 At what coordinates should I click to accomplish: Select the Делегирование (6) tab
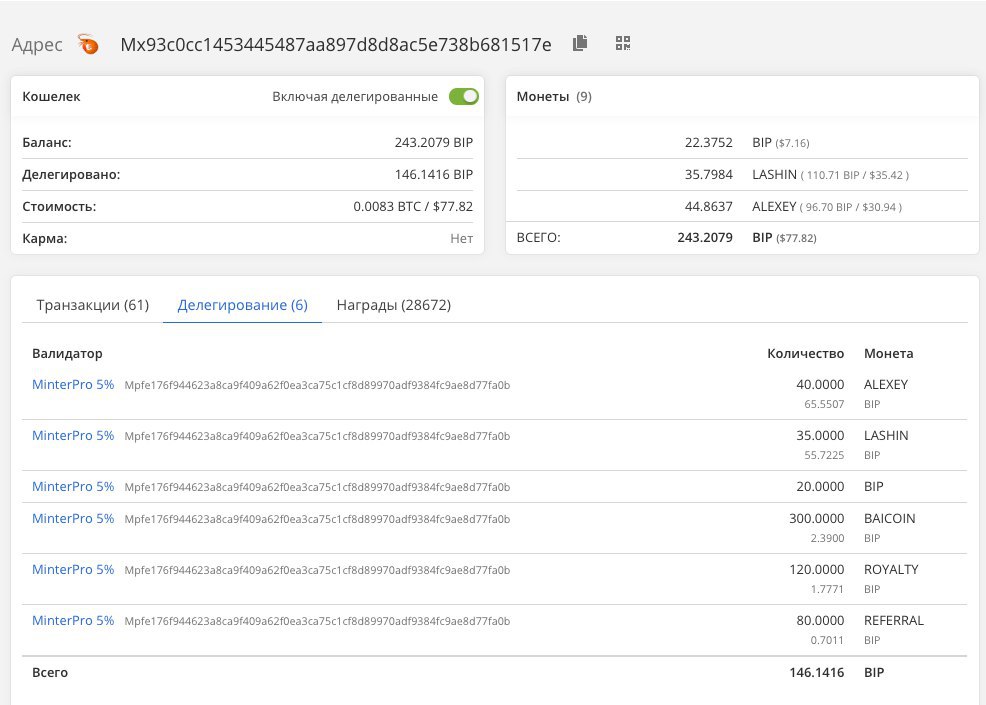click(243, 305)
